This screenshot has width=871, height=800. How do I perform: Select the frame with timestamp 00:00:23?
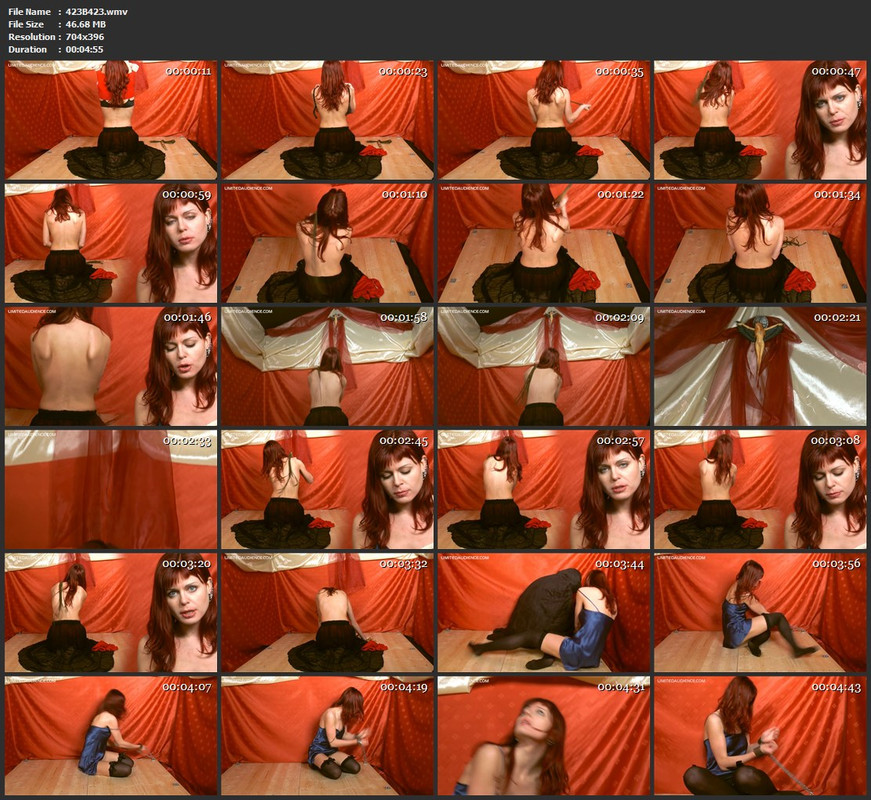[327, 120]
